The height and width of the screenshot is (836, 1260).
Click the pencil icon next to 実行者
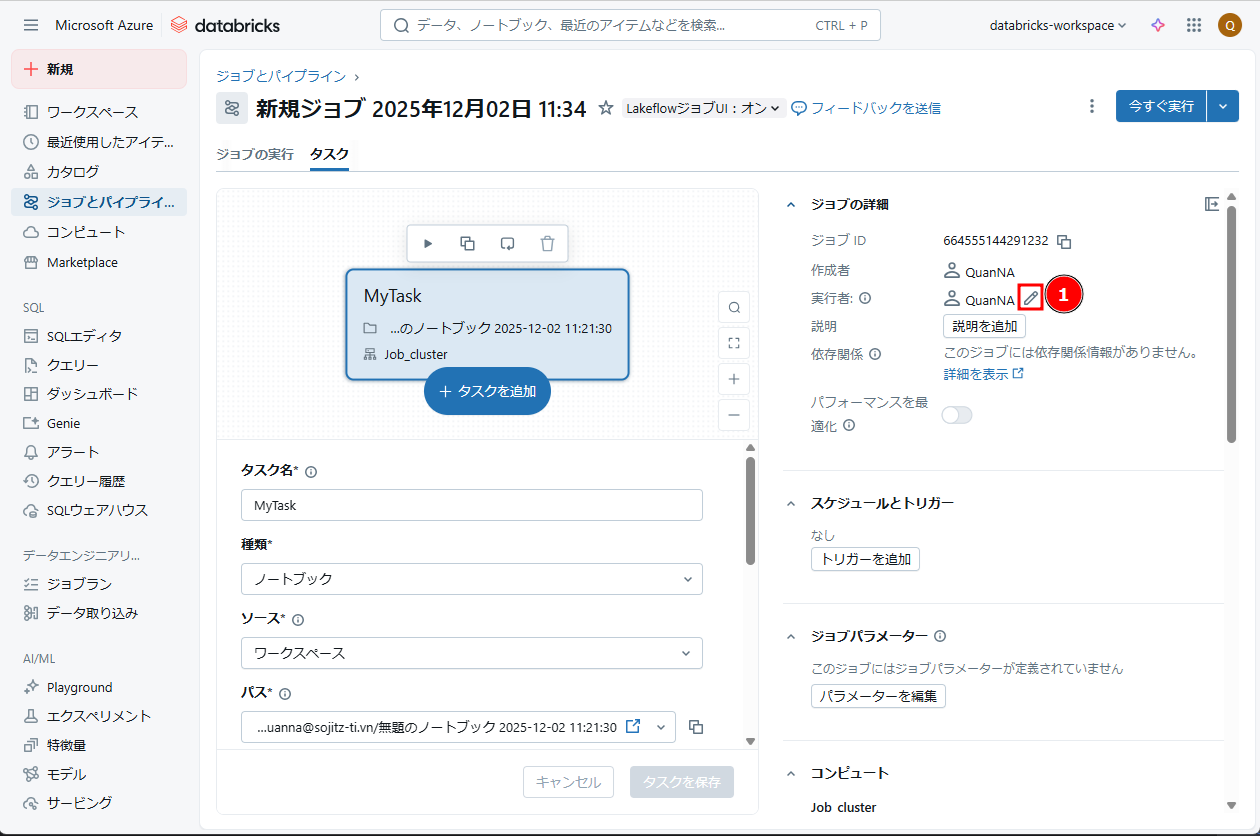[x=1030, y=298]
